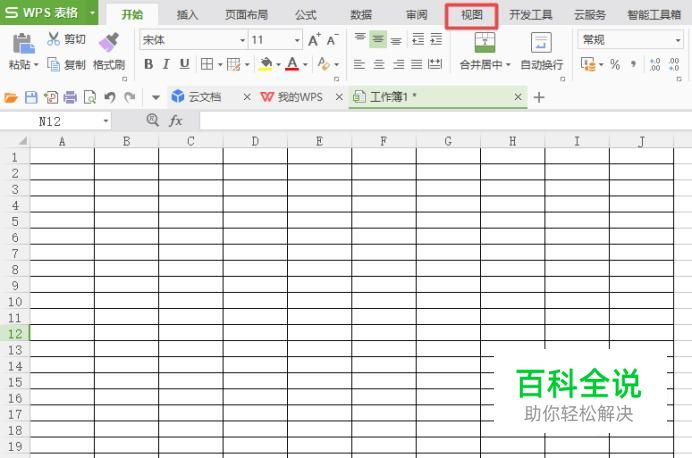Click the open folder icon in quick toolbar
Image resolution: width=692 pixels, height=458 pixels.
coord(11,97)
